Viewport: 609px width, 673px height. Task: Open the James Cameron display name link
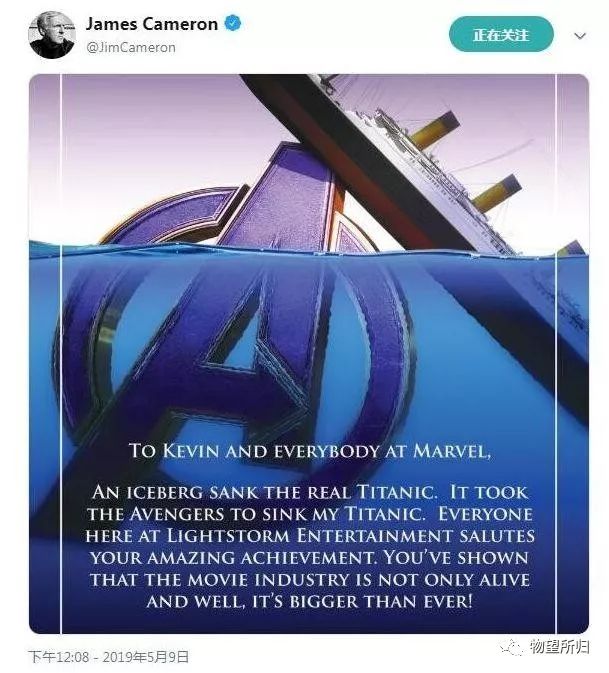coord(152,24)
